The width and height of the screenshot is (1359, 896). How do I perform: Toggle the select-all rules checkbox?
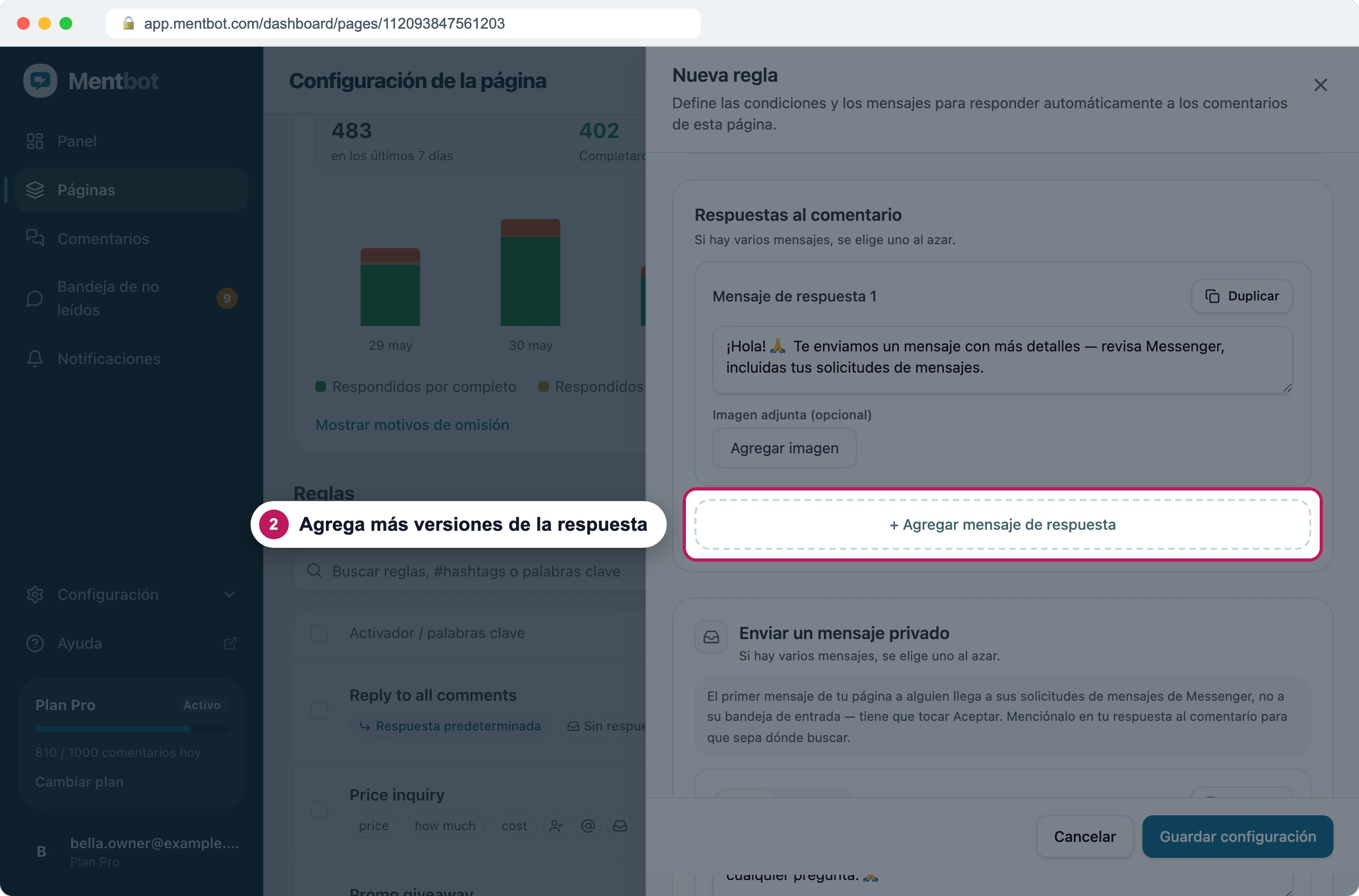coord(320,633)
